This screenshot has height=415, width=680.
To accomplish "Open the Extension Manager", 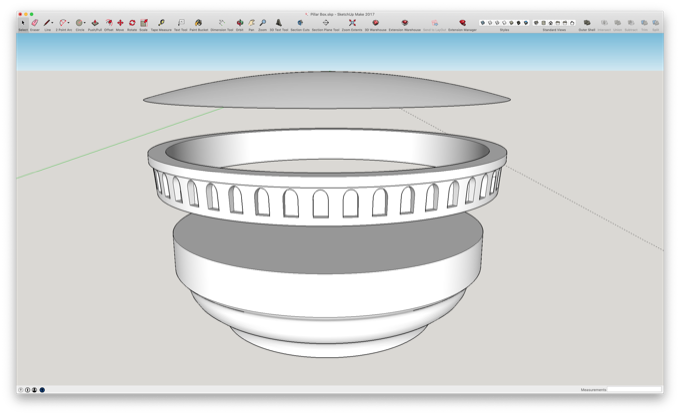I will click(x=463, y=23).
